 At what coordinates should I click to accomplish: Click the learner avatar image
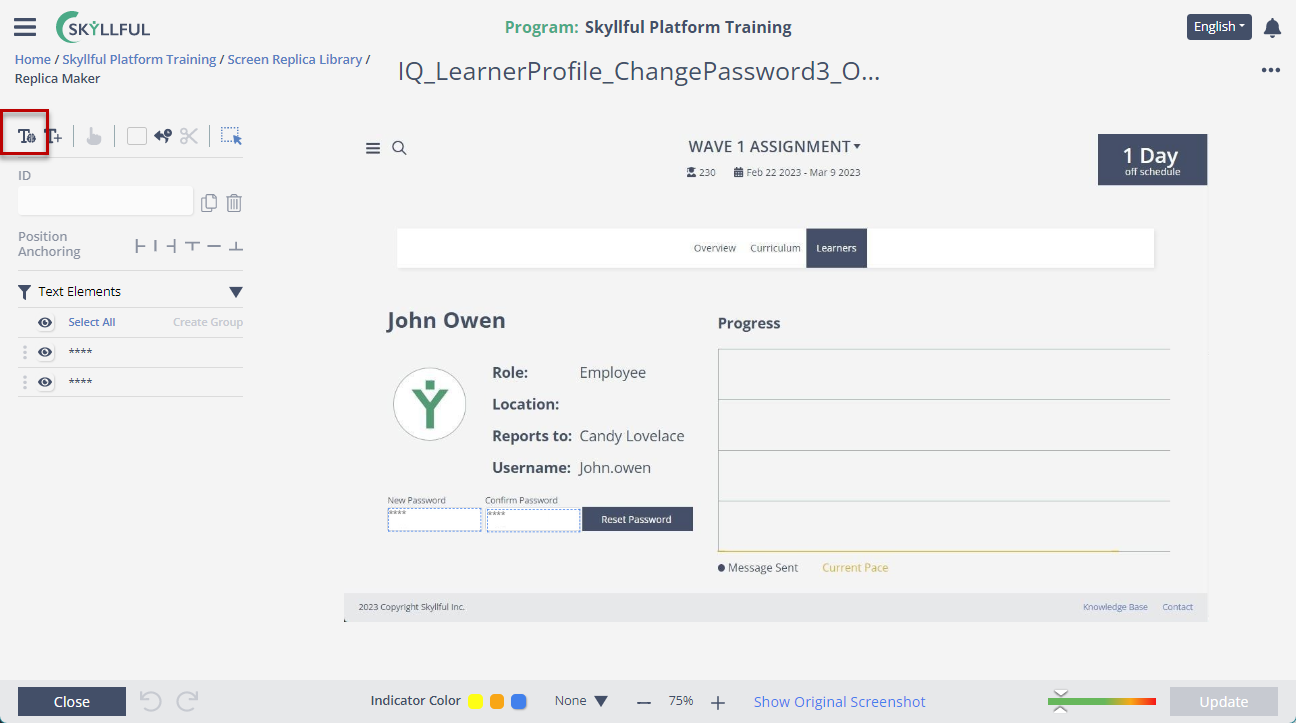tap(430, 404)
